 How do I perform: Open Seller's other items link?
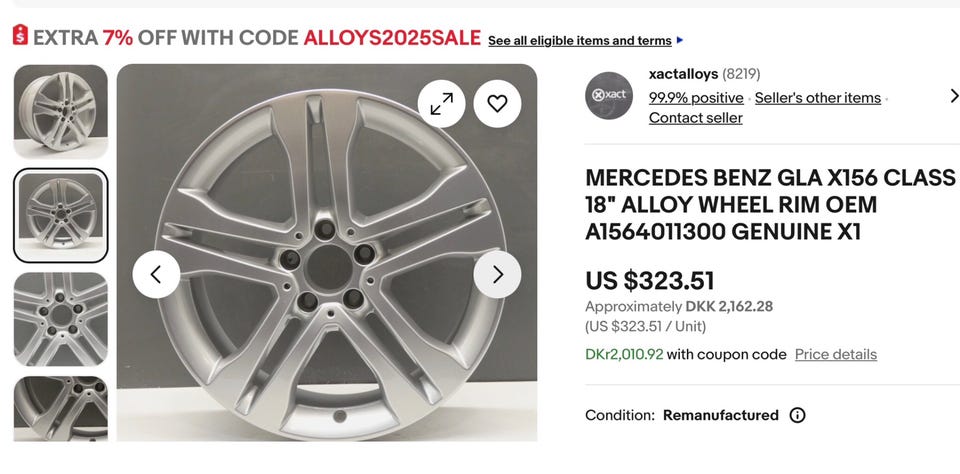pos(817,98)
